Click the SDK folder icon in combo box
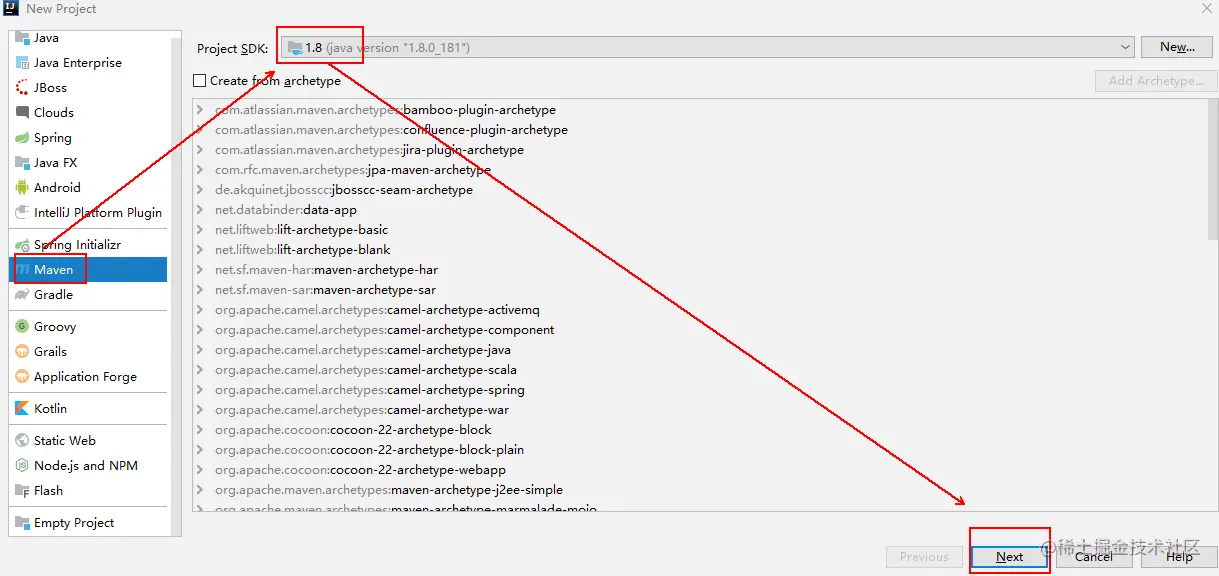 point(295,47)
